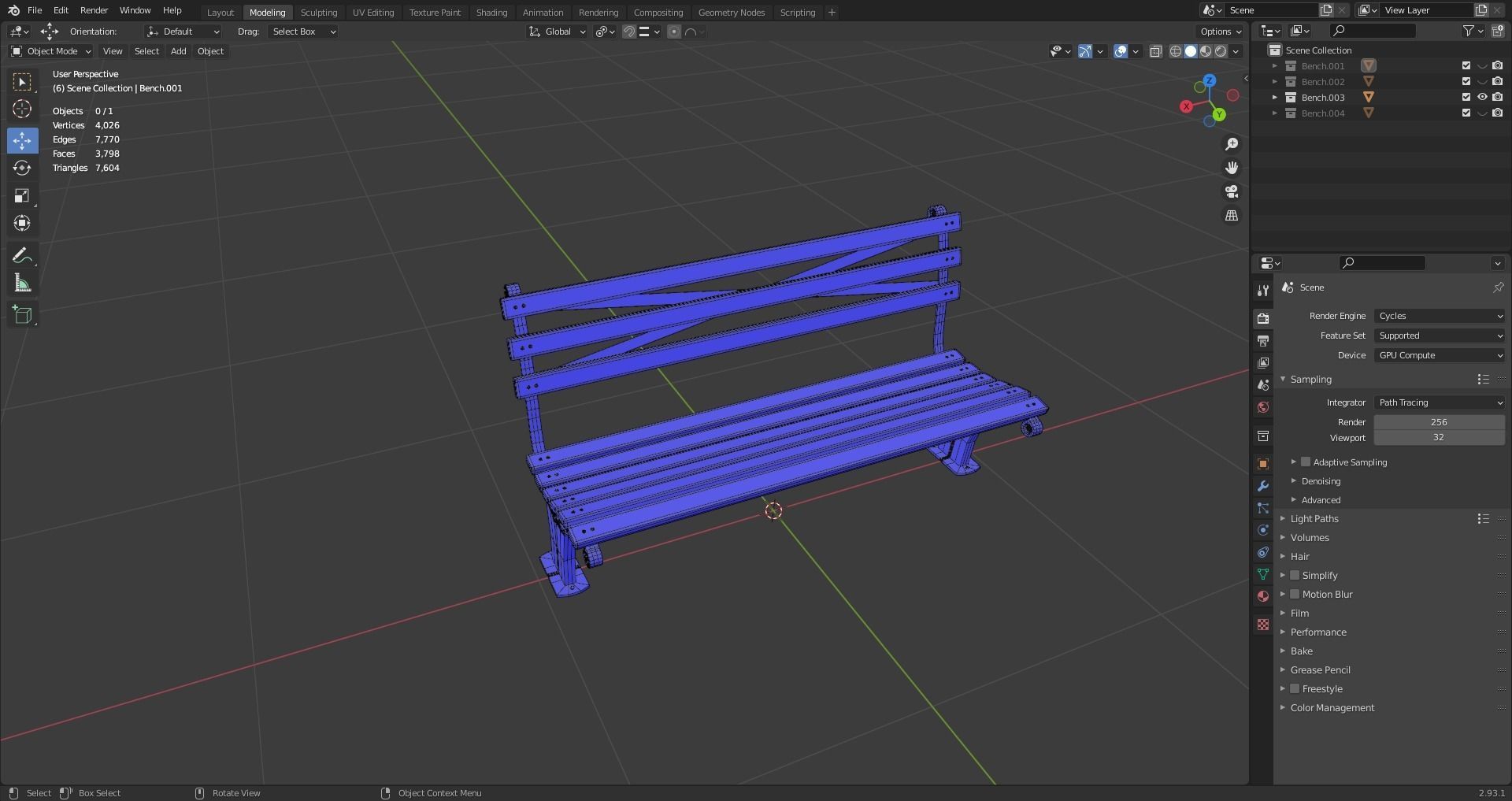
Task: Open the Output Properties printer tab
Action: (1262, 340)
